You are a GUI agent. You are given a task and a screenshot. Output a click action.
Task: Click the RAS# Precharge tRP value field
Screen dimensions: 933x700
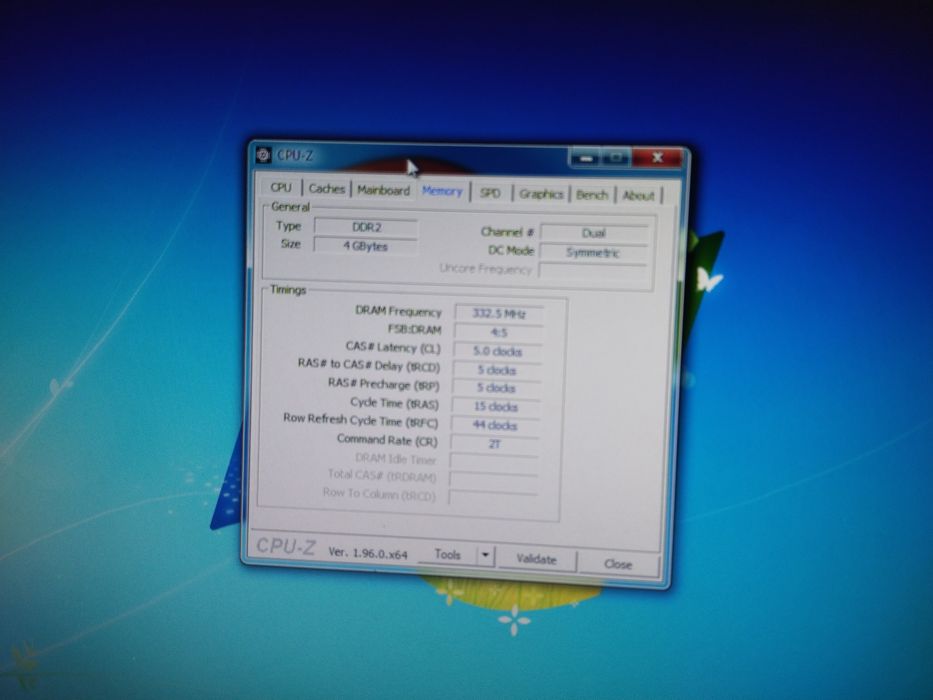pos(496,388)
